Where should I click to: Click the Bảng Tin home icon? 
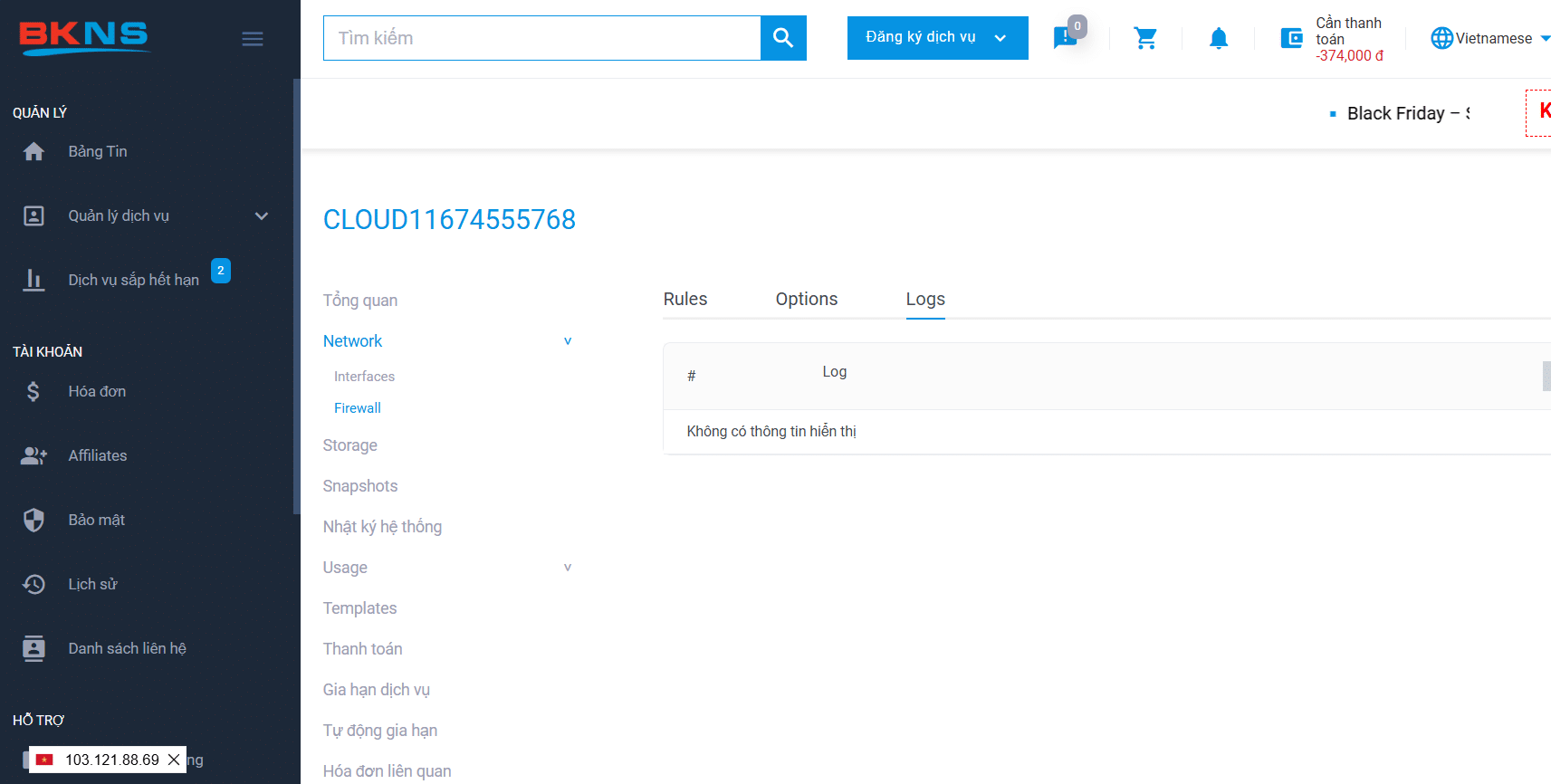point(34,152)
